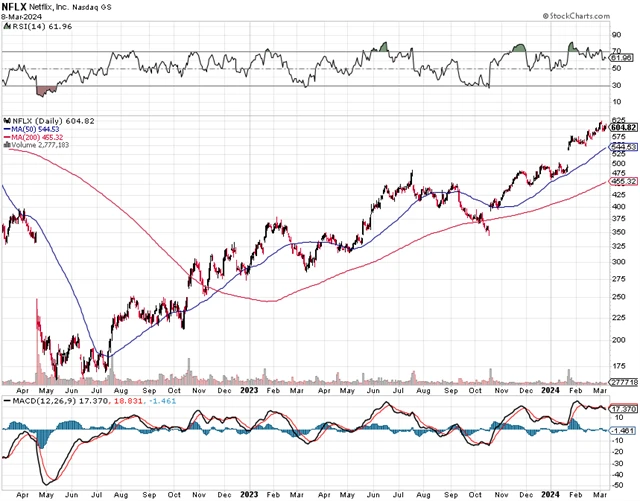This screenshot has height=501, width=640.
Task: Click the RSI 61.96 value tag
Action: click(x=622, y=58)
